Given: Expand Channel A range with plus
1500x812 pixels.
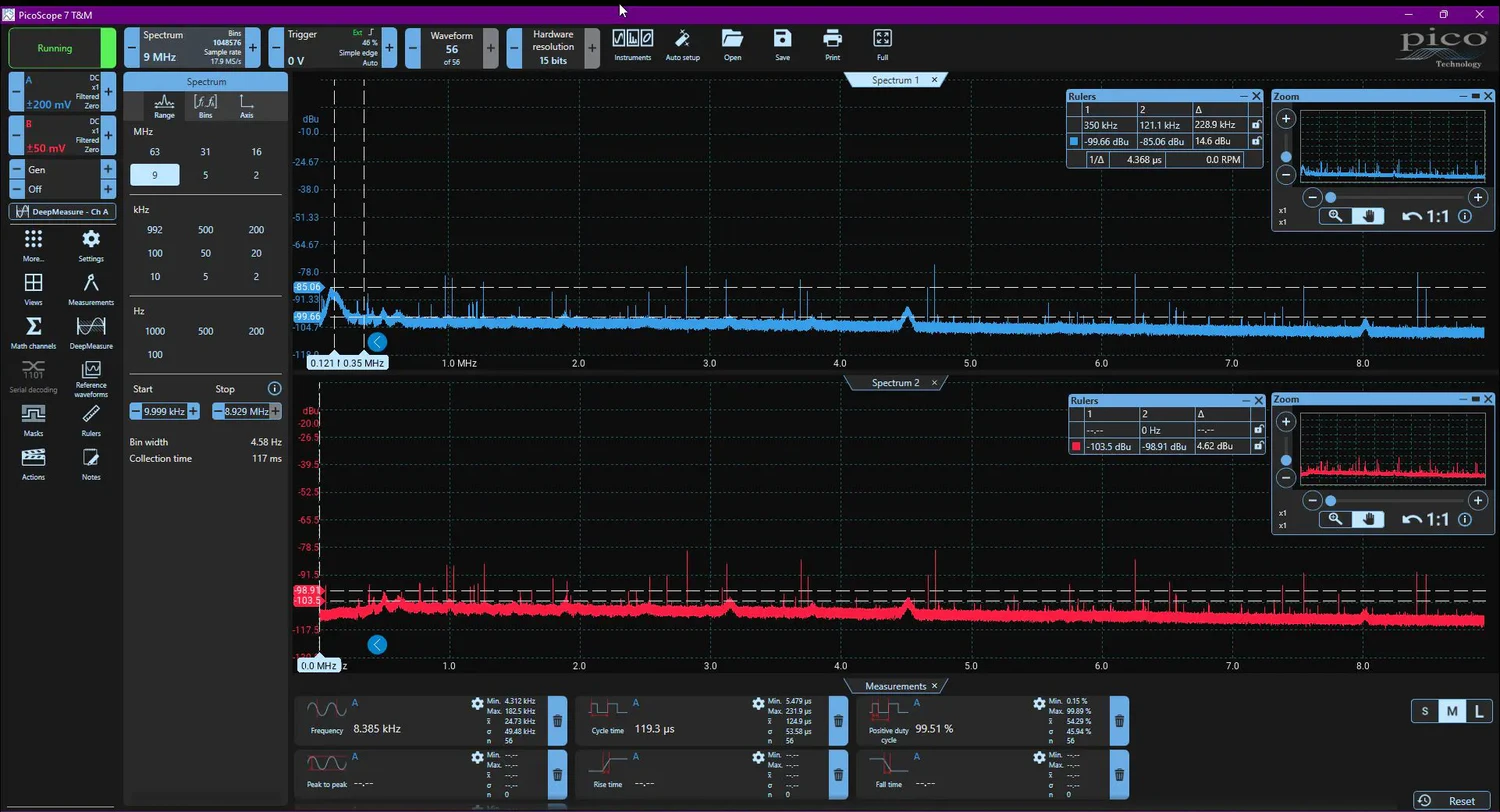Looking at the screenshot, I should coord(108,92).
